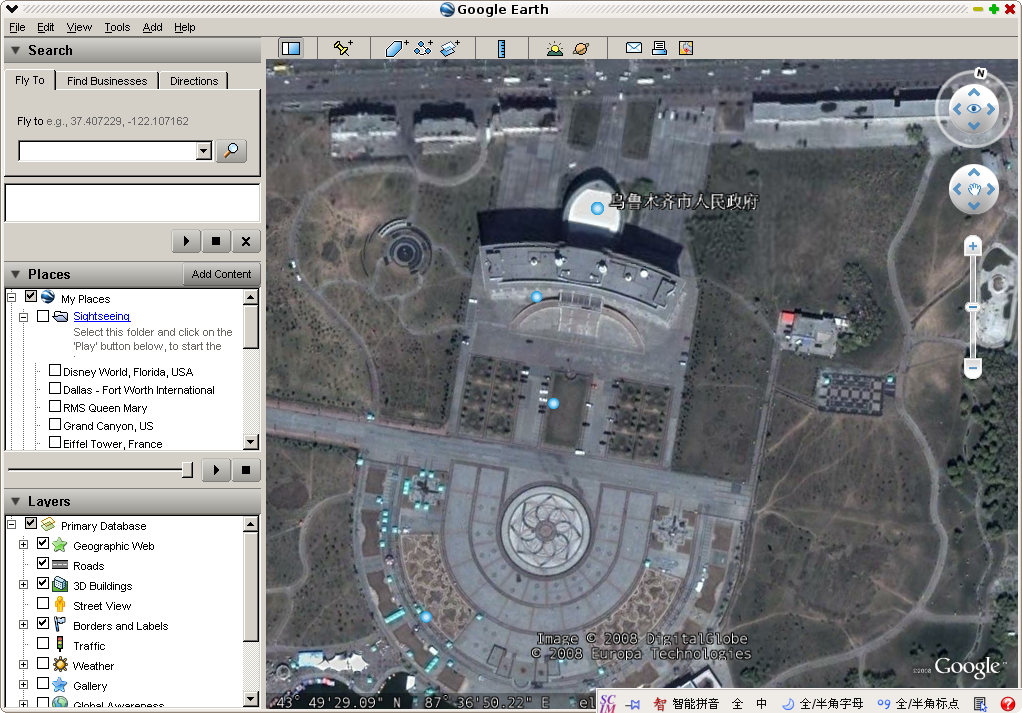This screenshot has height=713, width=1022.
Task: Switch to Find Businesses tab
Action: click(107, 81)
